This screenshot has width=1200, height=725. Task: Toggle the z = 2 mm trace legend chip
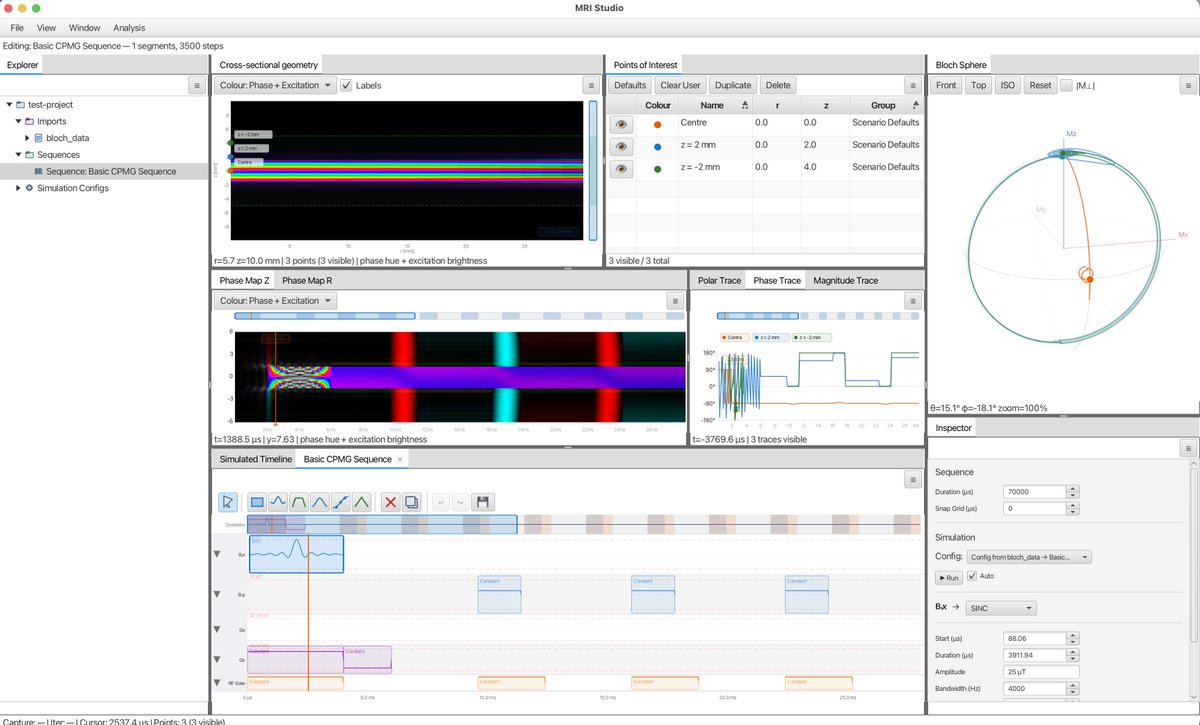772,338
